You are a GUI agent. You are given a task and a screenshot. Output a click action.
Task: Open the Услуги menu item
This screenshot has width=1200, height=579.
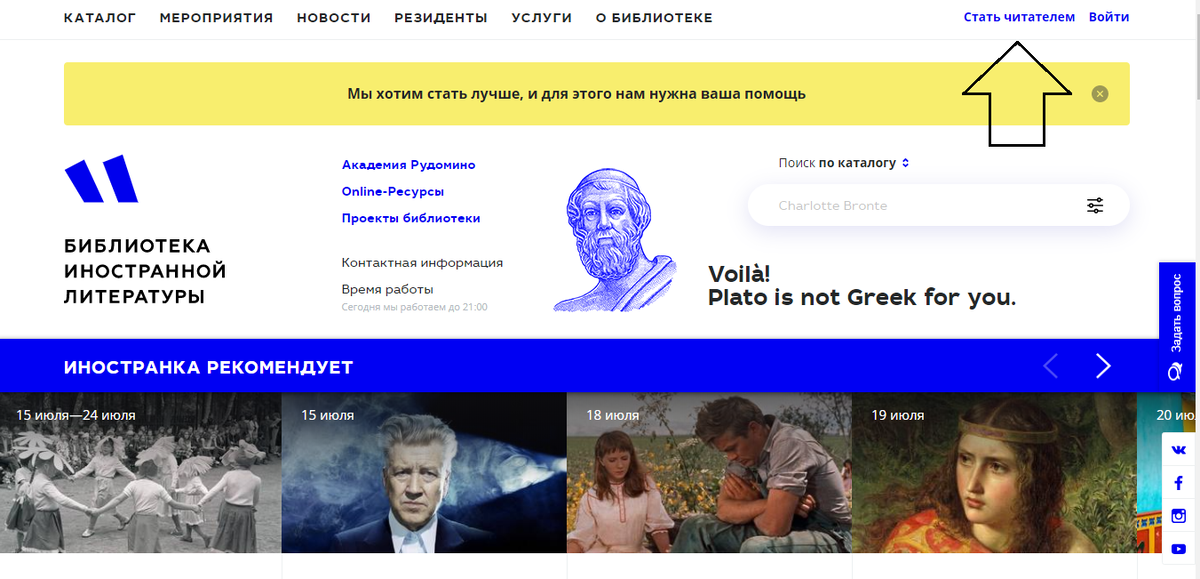[541, 18]
